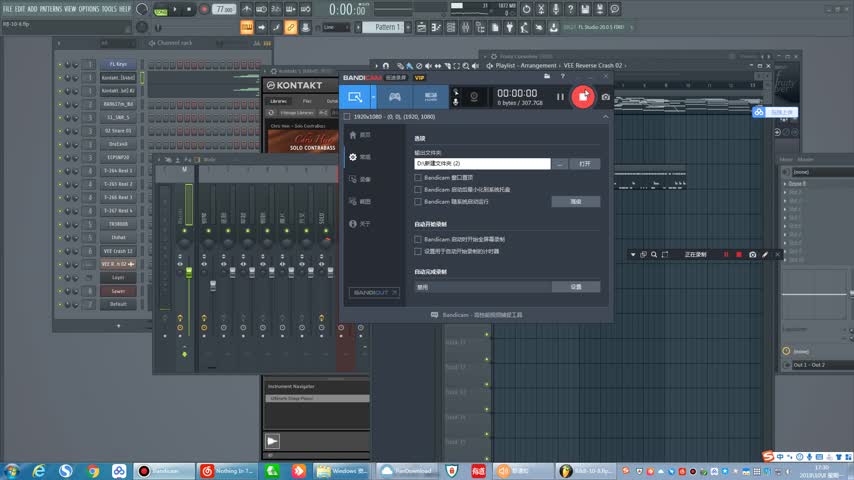Viewport: 854px width, 480px height.
Task: Select Bandicam screen rectangle recording mode
Action: click(x=355, y=97)
